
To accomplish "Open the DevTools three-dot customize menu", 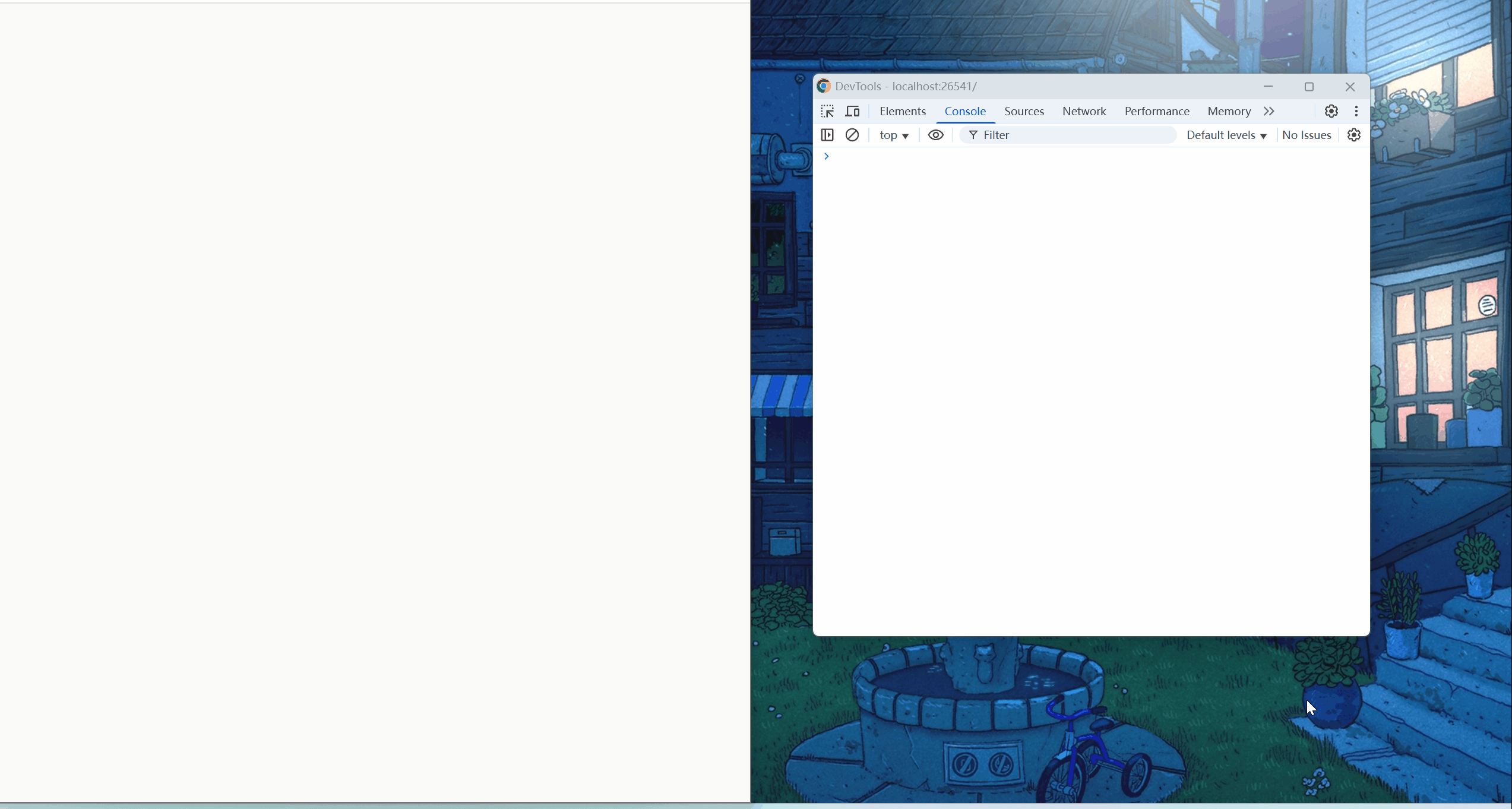I will click(x=1356, y=111).
